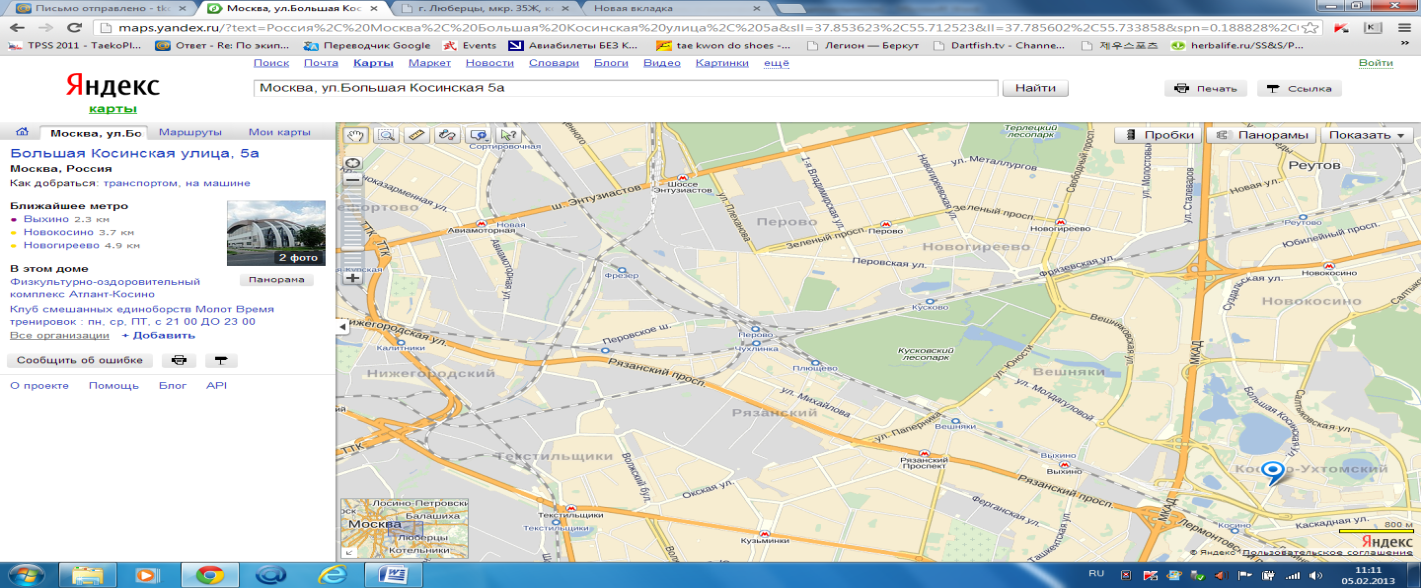Viewport: 1421px width, 588px height.
Task: Click the zoom level slider handle
Action: pos(352,247)
